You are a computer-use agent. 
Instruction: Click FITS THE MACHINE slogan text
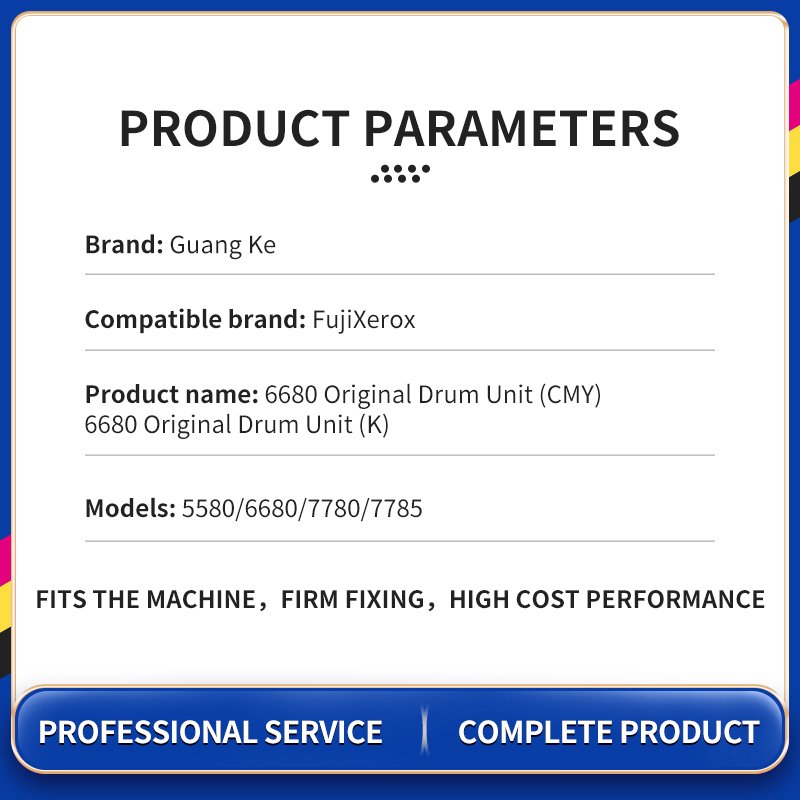click(146, 599)
